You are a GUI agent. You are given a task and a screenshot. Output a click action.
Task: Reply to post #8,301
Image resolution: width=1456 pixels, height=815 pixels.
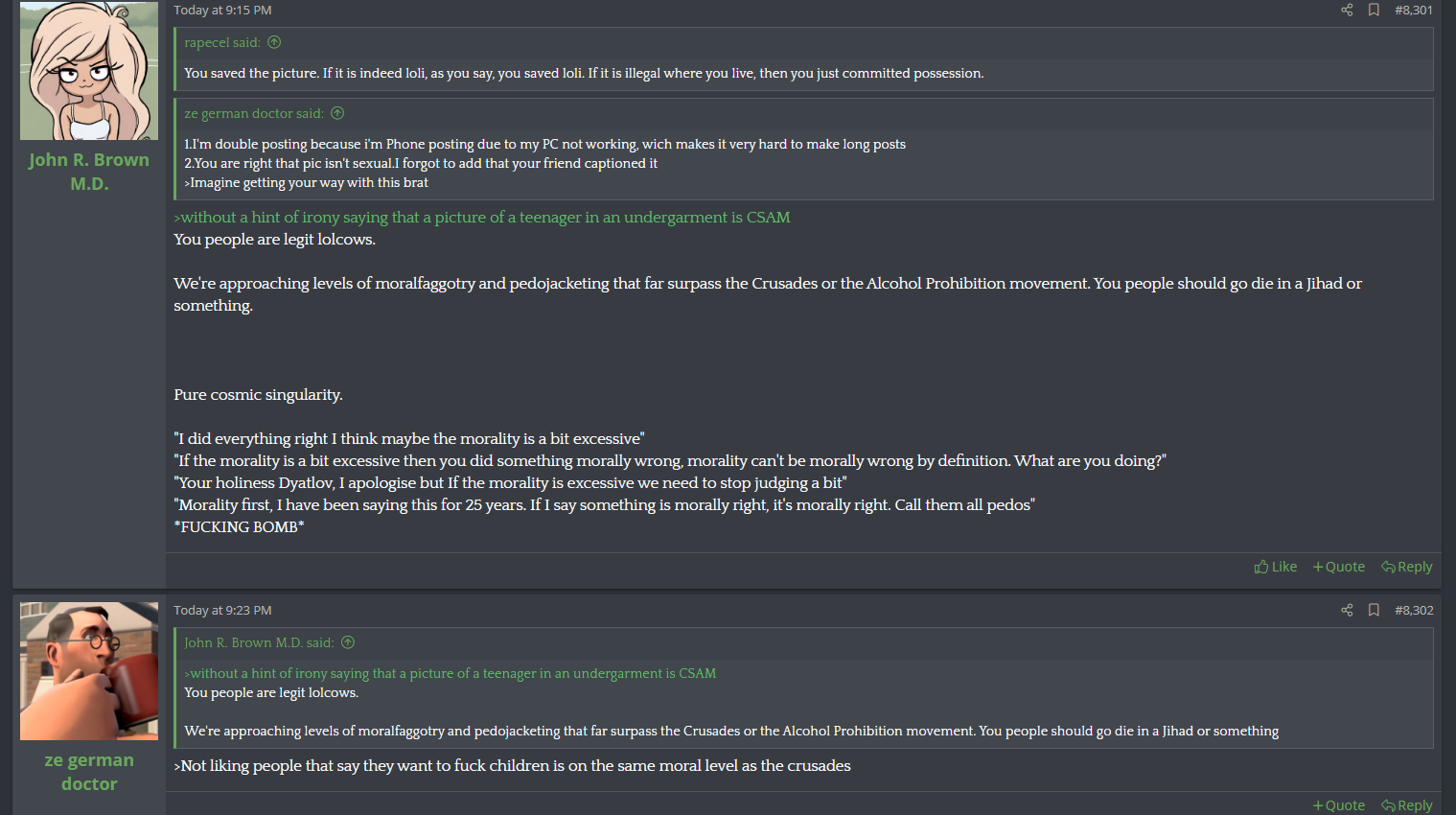1406,567
